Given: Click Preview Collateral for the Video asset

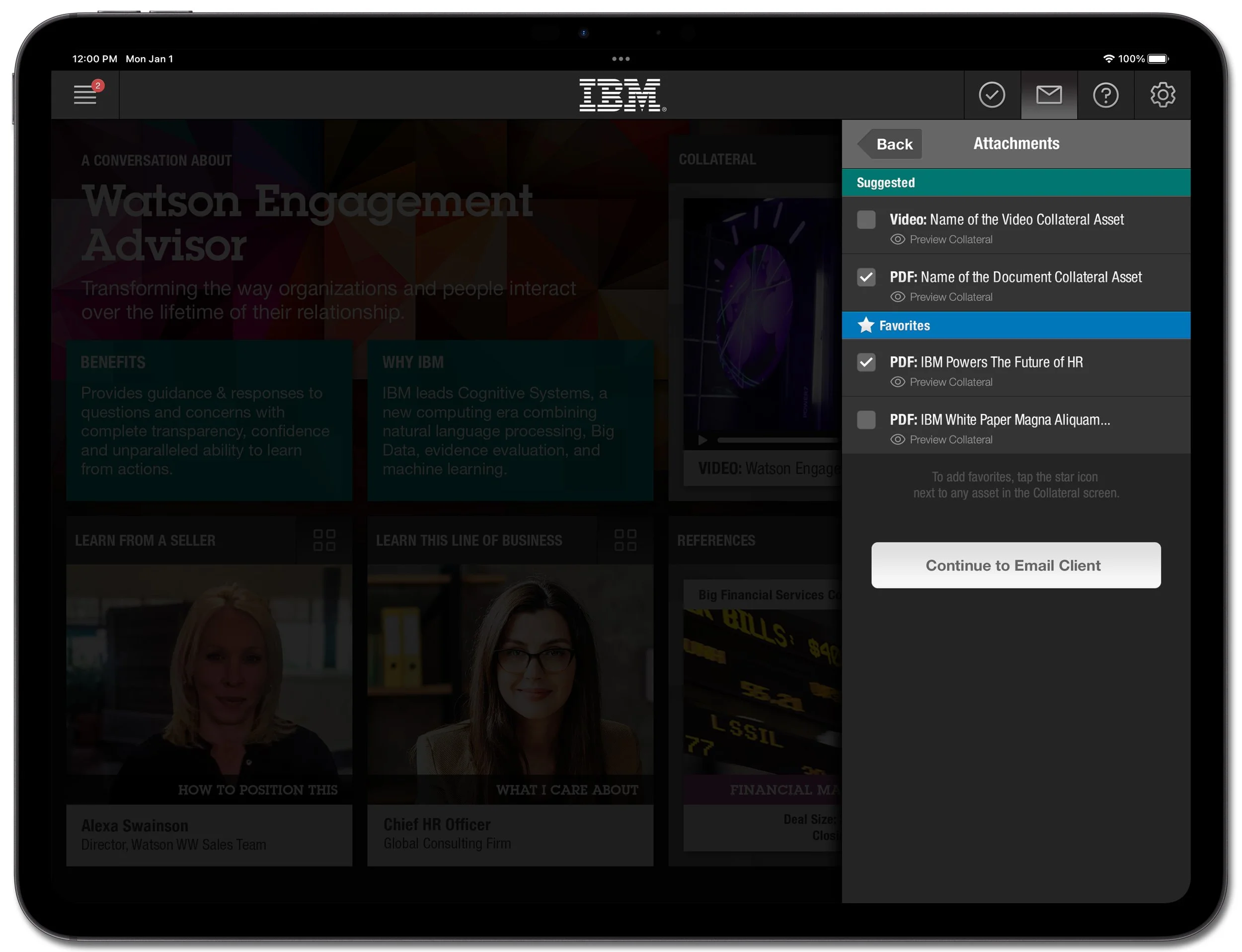Looking at the screenshot, I should pyautogui.click(x=941, y=239).
